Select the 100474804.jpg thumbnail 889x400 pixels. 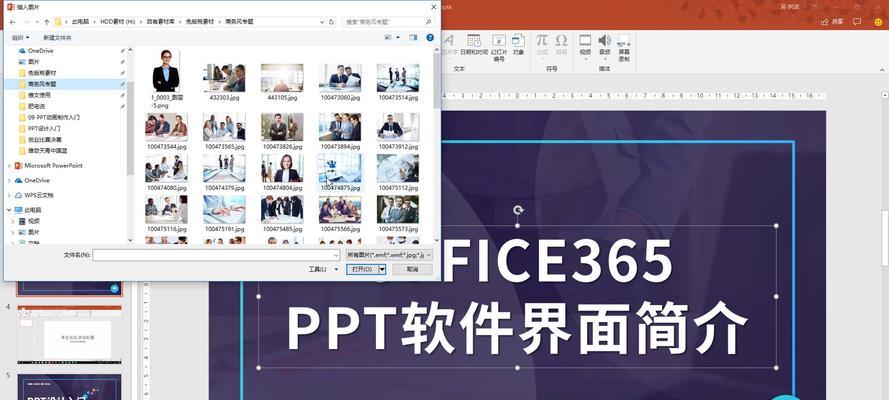[282, 168]
